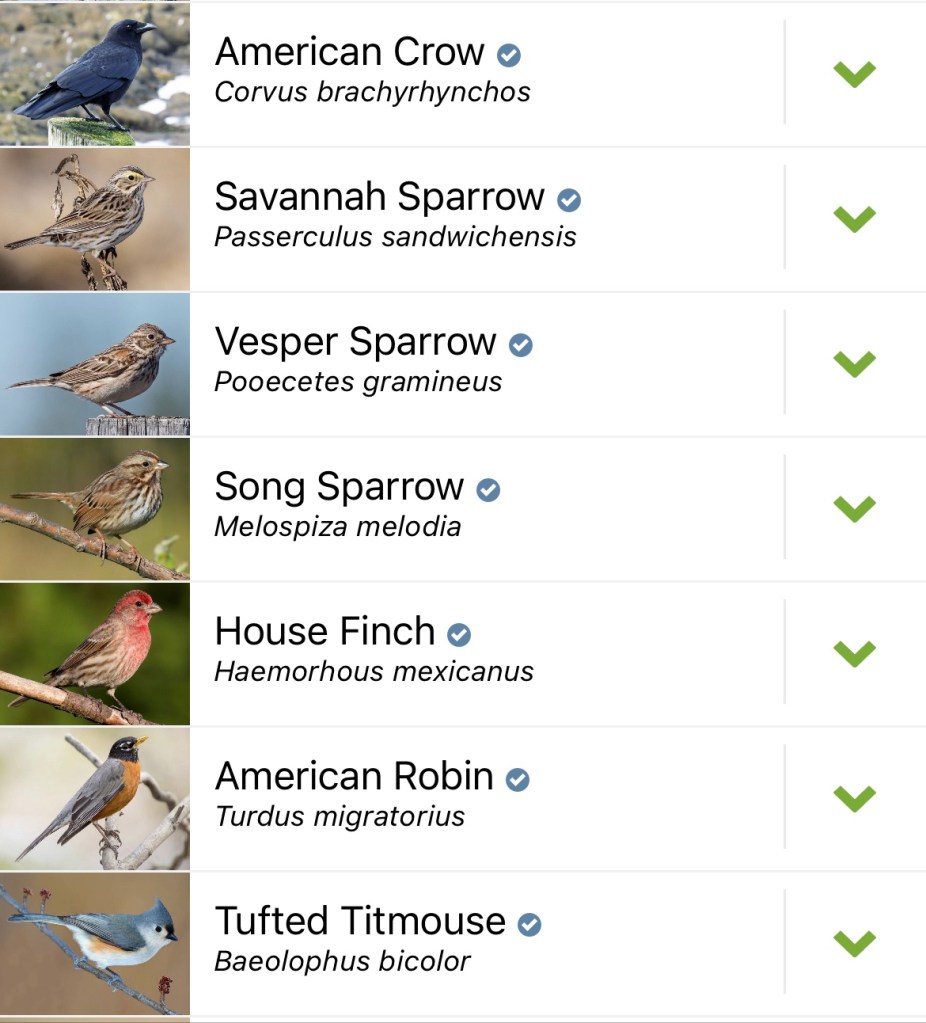The width and height of the screenshot is (926, 1023).
Task: Expand the American Robin green chevron
Action: coord(854,797)
